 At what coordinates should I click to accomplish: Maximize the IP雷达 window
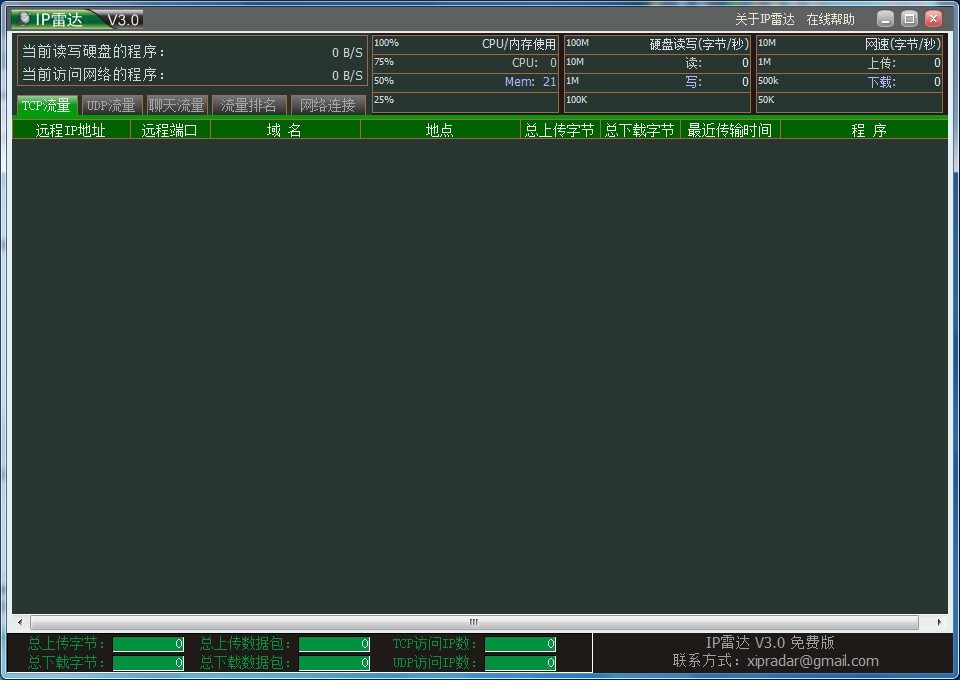909,19
